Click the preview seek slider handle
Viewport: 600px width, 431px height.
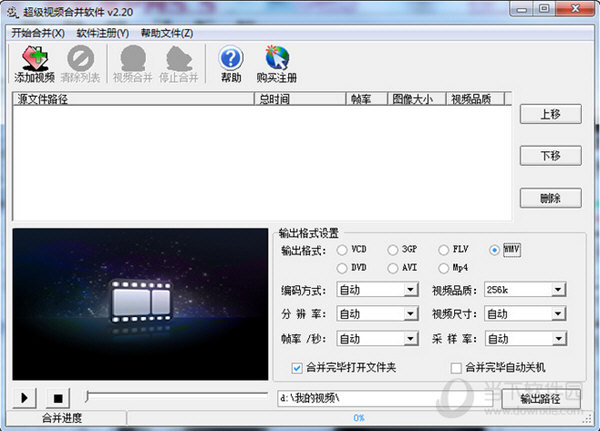(88, 397)
